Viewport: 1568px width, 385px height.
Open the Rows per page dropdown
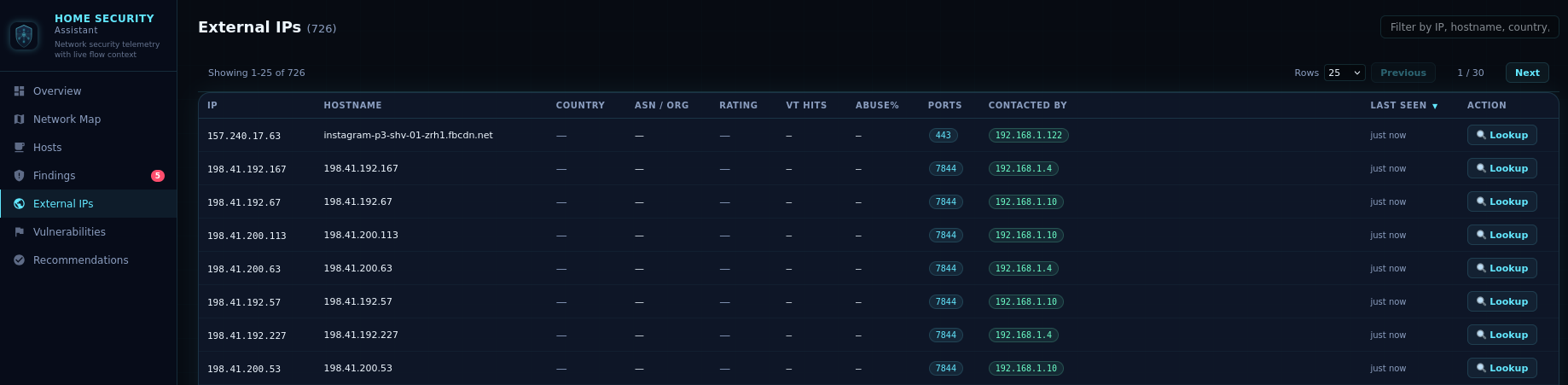pos(1344,73)
